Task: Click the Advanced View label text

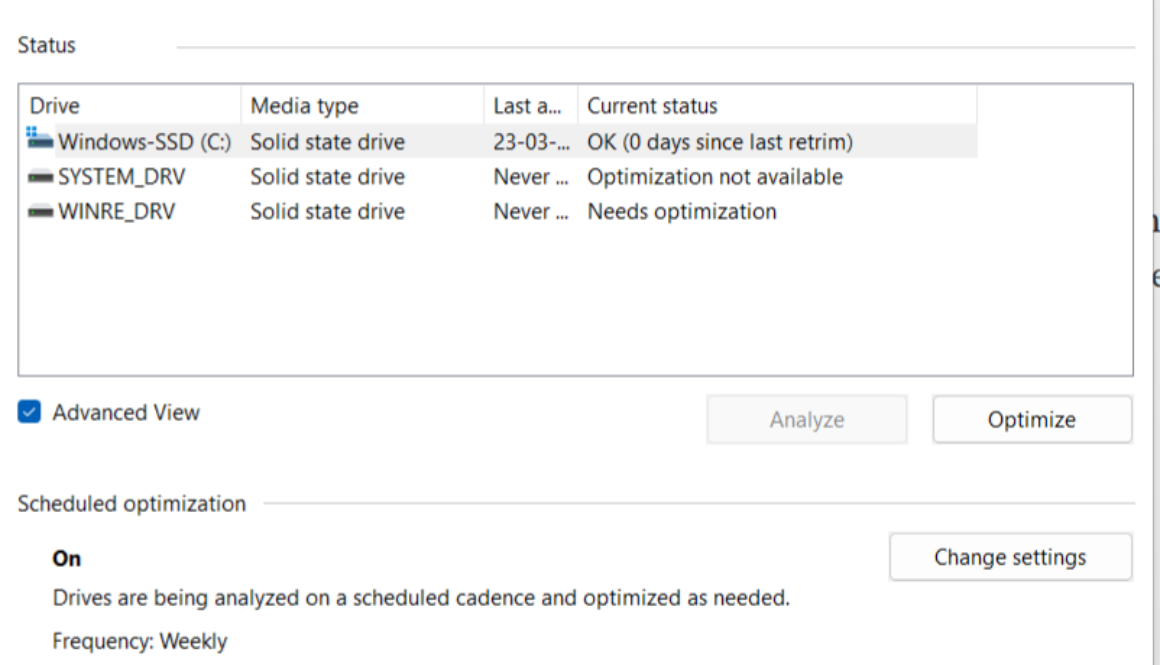Action: [126, 412]
